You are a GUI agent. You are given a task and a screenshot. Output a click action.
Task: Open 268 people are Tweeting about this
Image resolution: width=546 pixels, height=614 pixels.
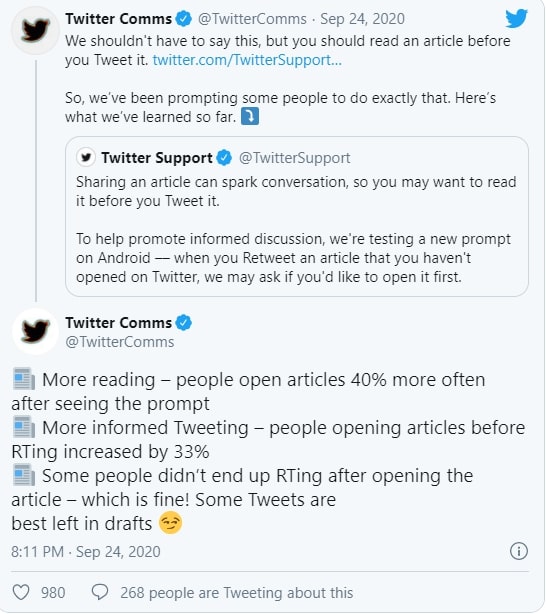click(x=237, y=592)
